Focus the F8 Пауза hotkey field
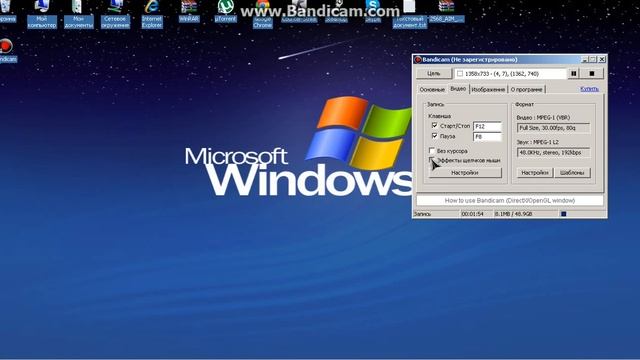640x360 pixels. (x=487, y=137)
